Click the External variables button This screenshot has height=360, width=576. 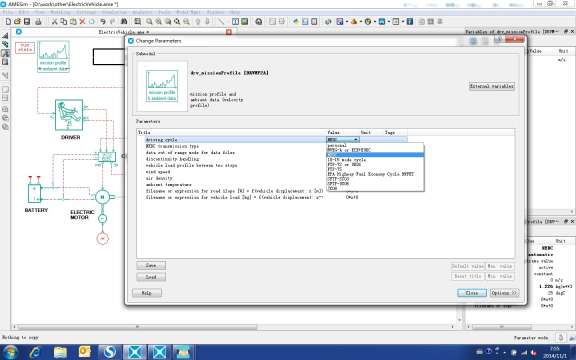click(x=492, y=86)
